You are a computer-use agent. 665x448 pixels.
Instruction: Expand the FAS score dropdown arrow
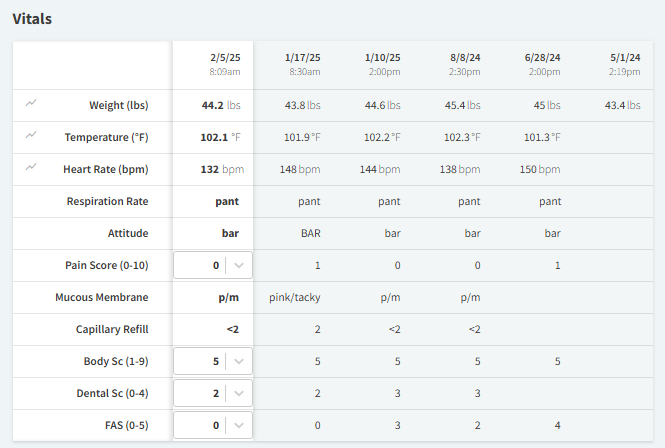[239, 425]
